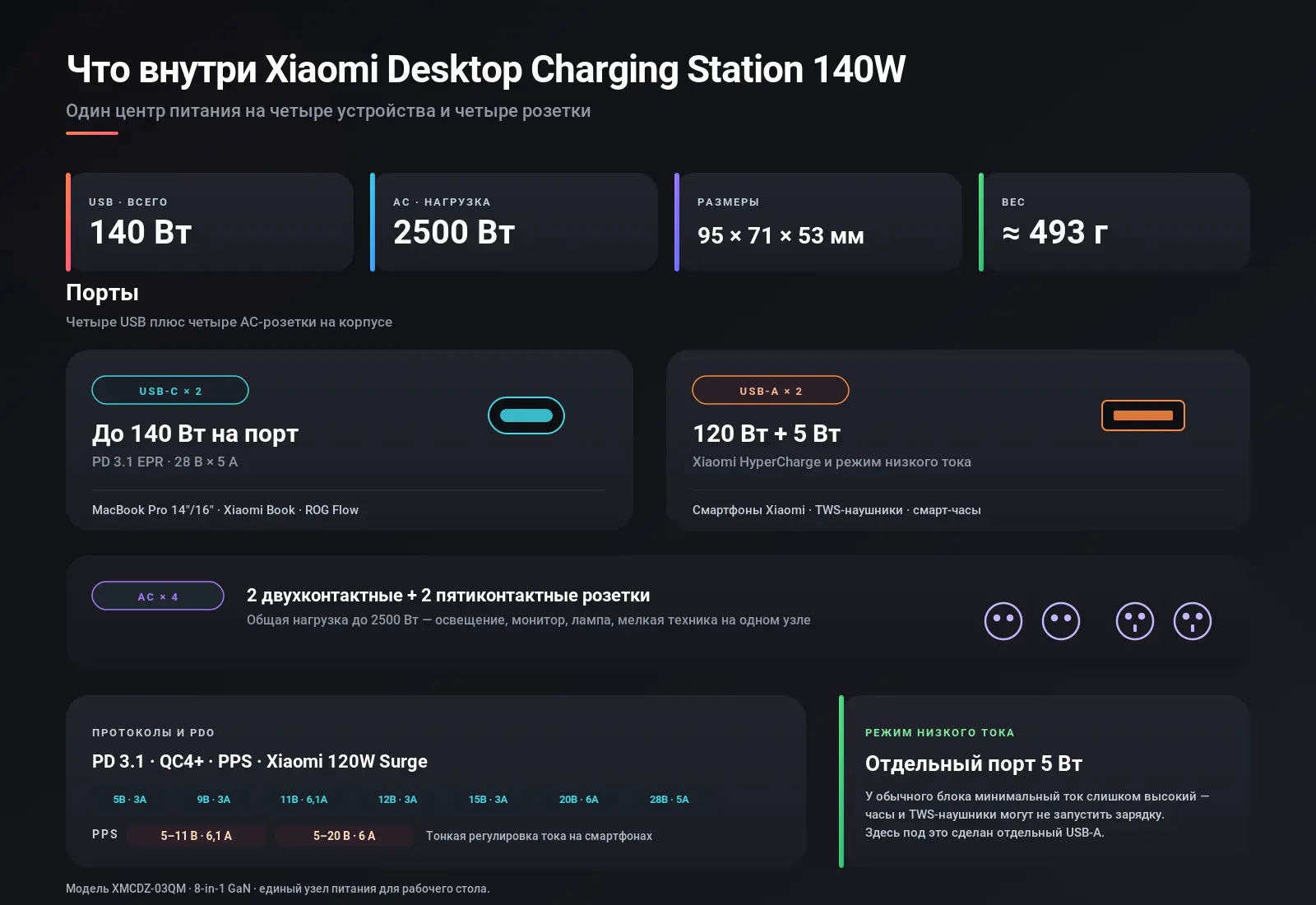Click the PPS 5–20 В · 6 А chip
Viewport: 1316px width, 905px height.
tap(345, 836)
